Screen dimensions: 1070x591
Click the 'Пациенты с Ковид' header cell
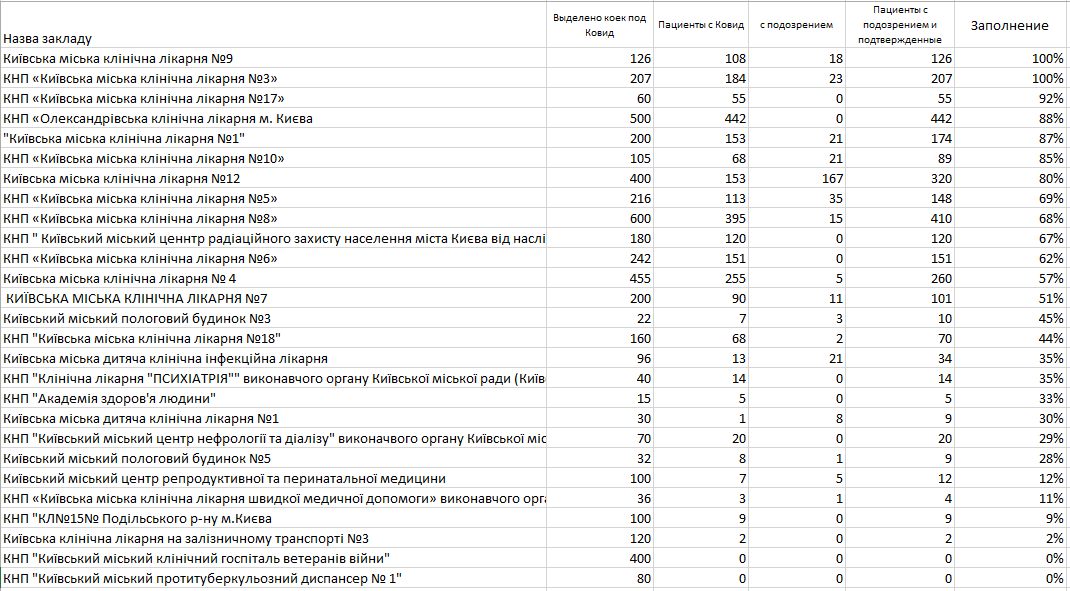[x=702, y=25]
